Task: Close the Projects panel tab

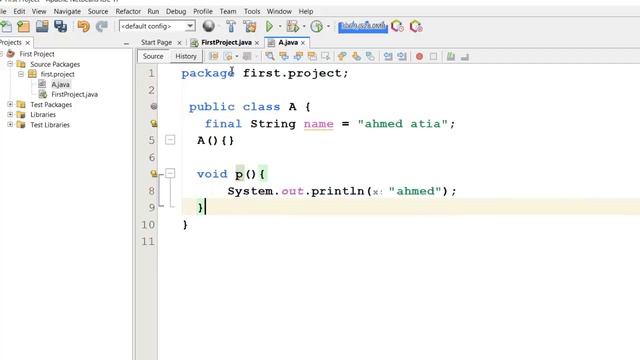Action: click(28, 42)
